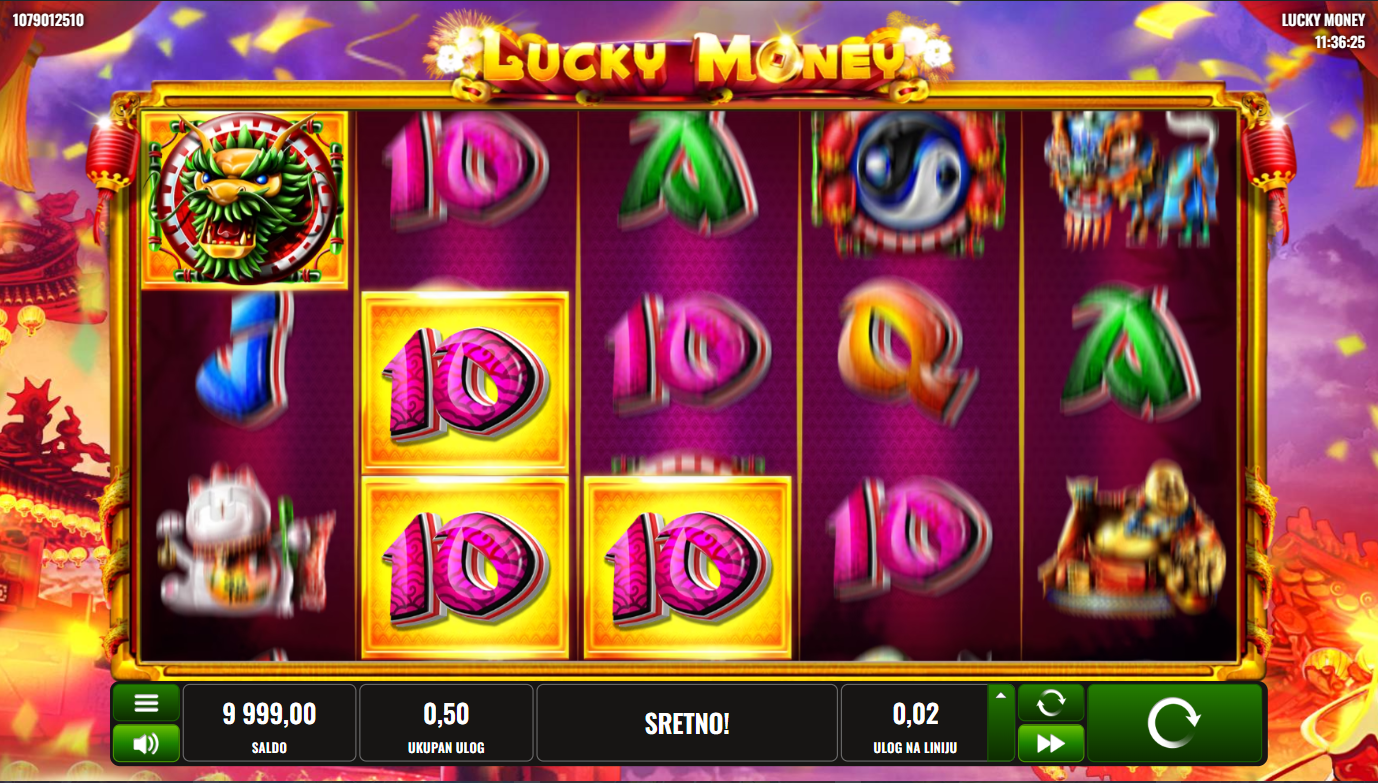This screenshot has height=783, width=1378.
Task: Click the Lucky Money game name beside the clock
Action: coord(1323,20)
